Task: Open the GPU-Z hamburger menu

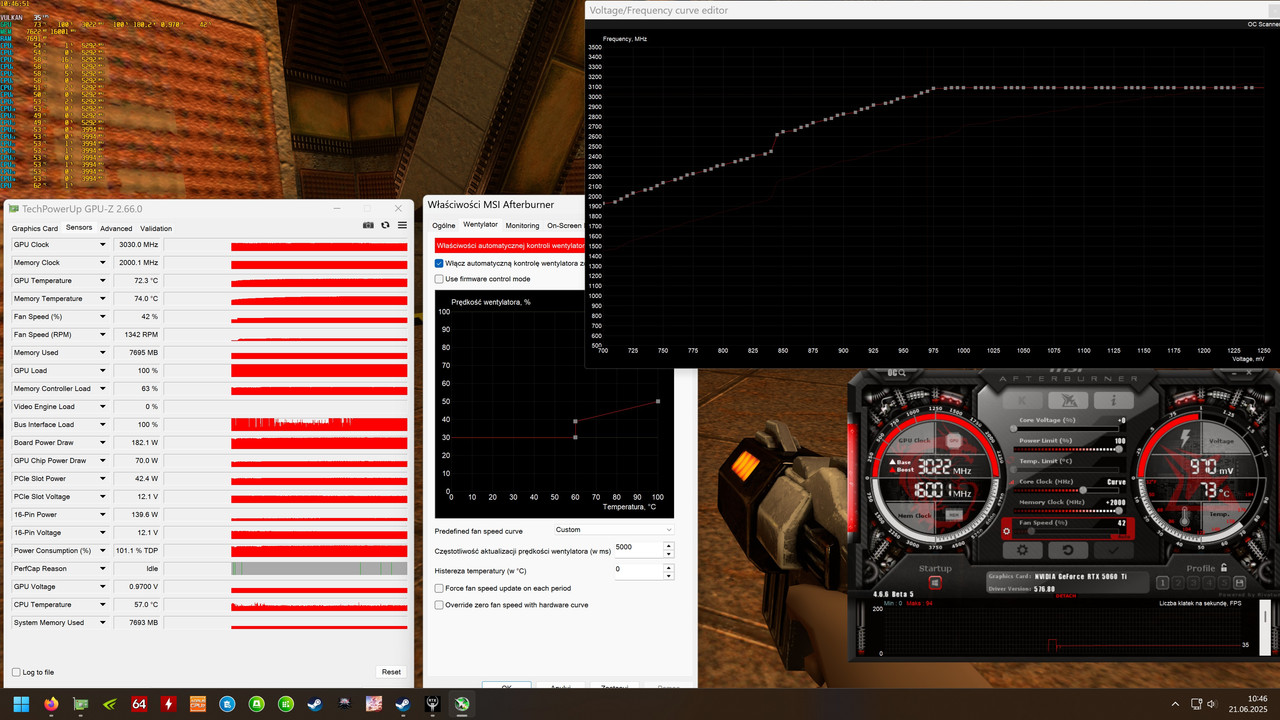Action: click(x=402, y=226)
